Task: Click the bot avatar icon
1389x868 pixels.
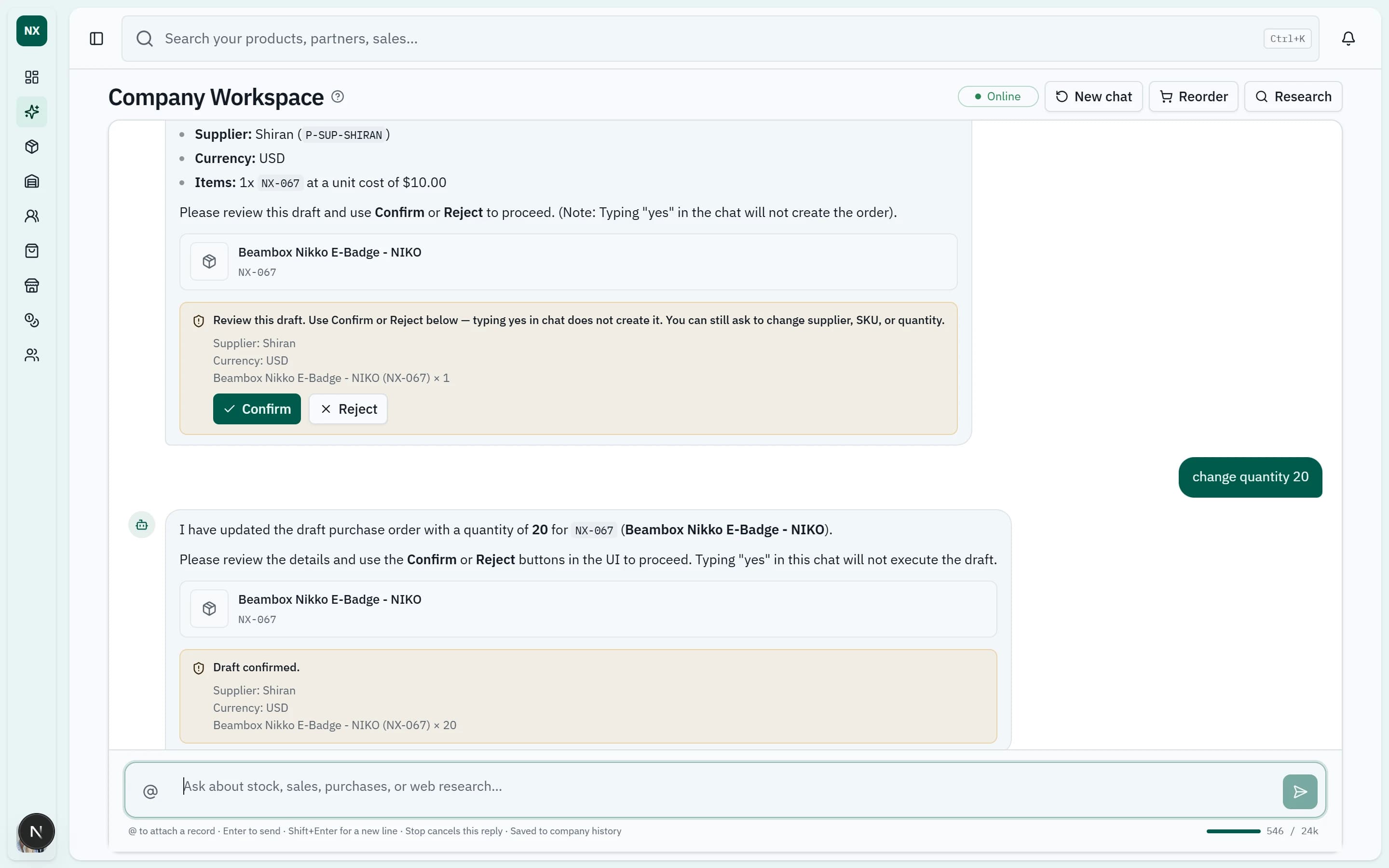Action: 142,525
